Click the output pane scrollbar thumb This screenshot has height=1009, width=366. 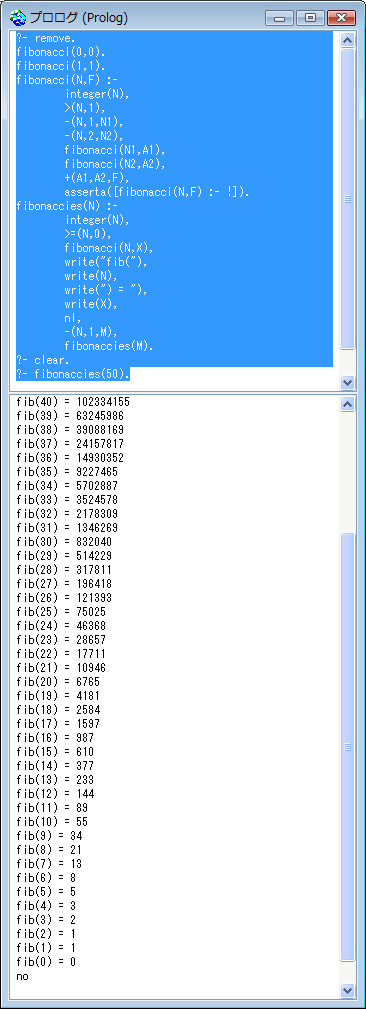click(x=347, y=746)
